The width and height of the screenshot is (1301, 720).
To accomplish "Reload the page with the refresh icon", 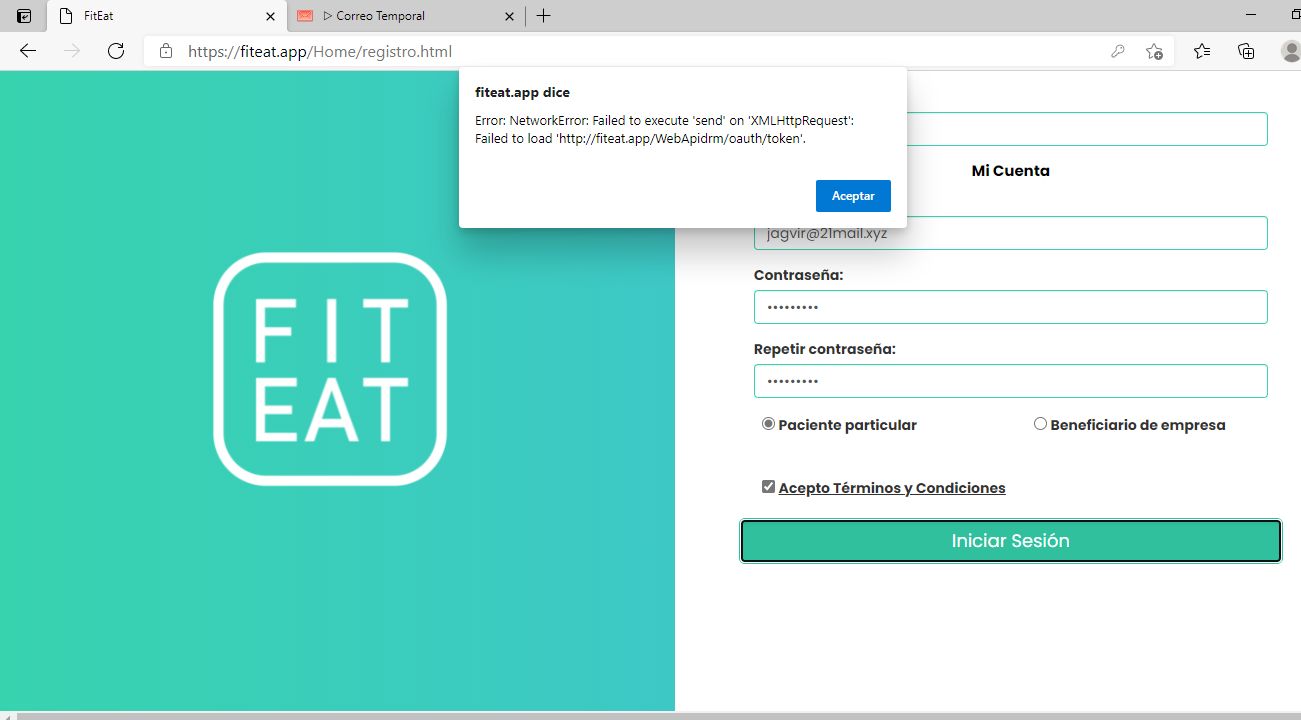I will (x=115, y=51).
